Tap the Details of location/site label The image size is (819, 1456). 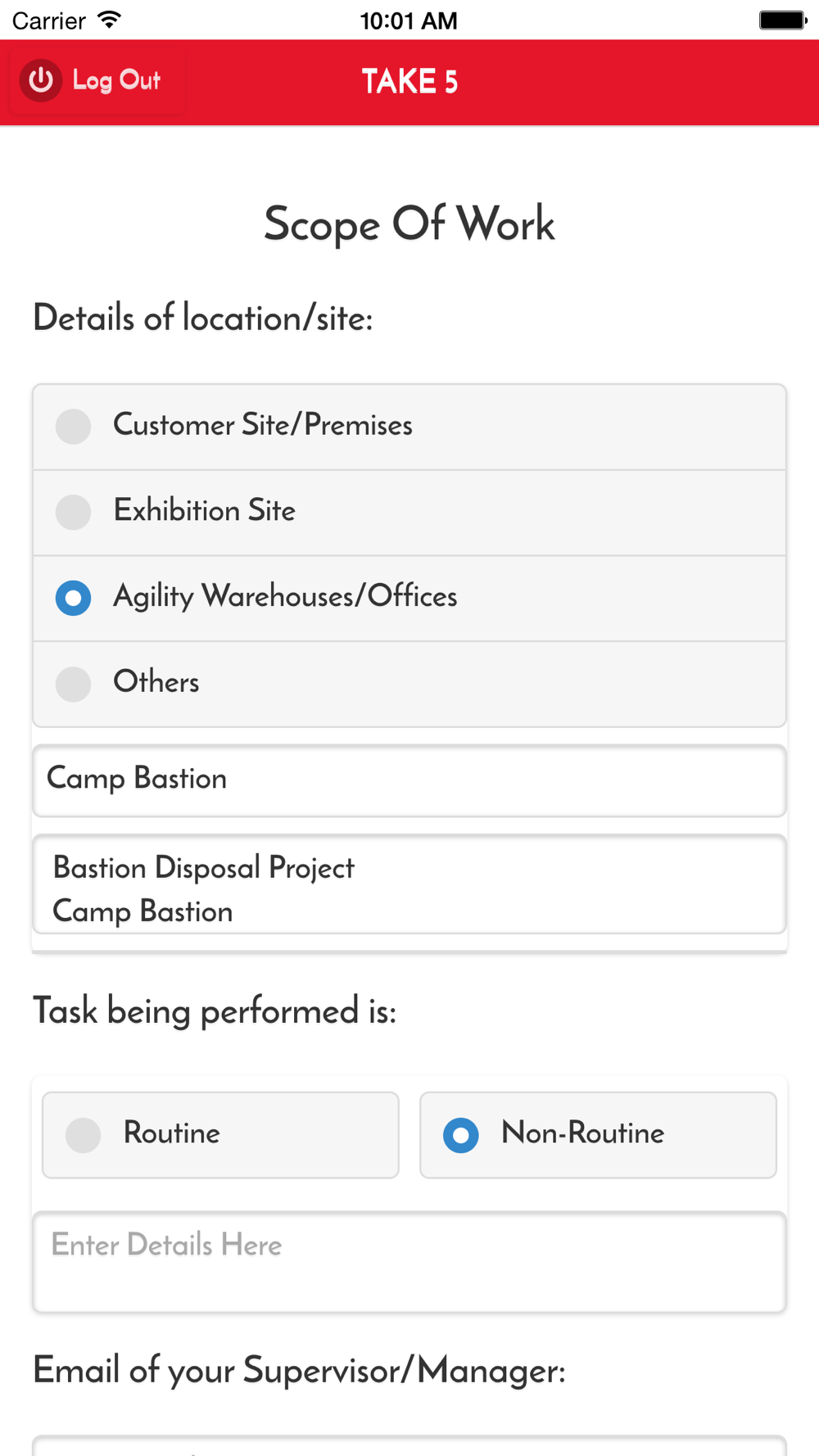(203, 318)
